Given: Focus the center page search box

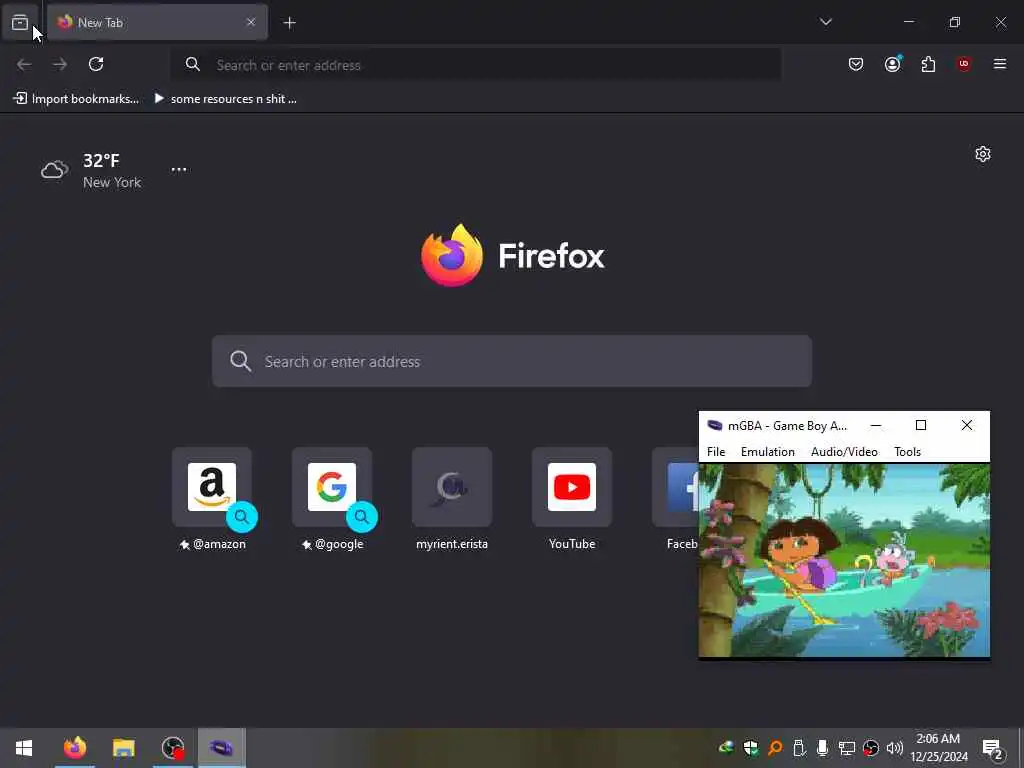Looking at the screenshot, I should coord(512,361).
